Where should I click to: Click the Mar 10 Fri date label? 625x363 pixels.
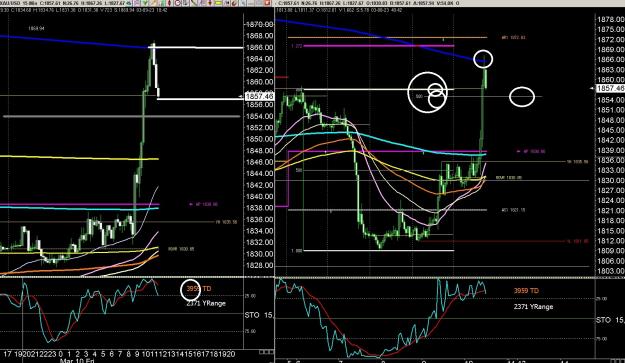tap(77, 361)
